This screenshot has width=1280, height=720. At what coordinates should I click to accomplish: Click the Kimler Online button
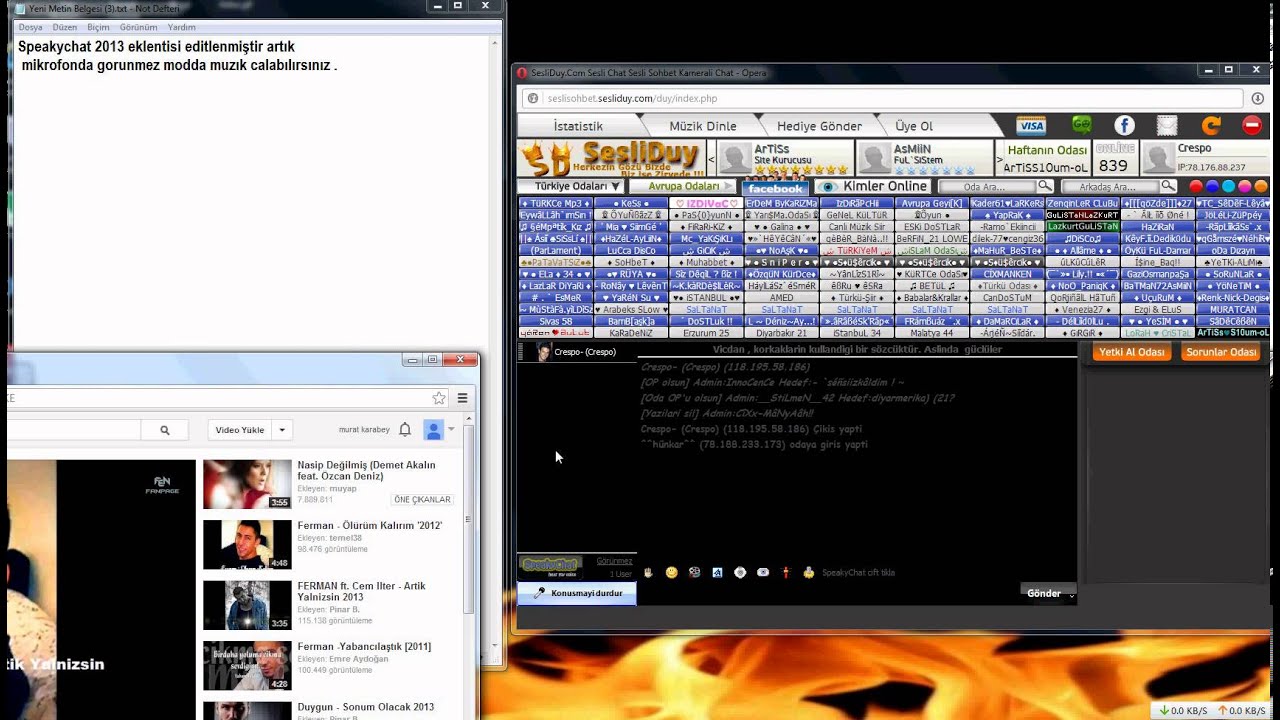[x=874, y=186]
